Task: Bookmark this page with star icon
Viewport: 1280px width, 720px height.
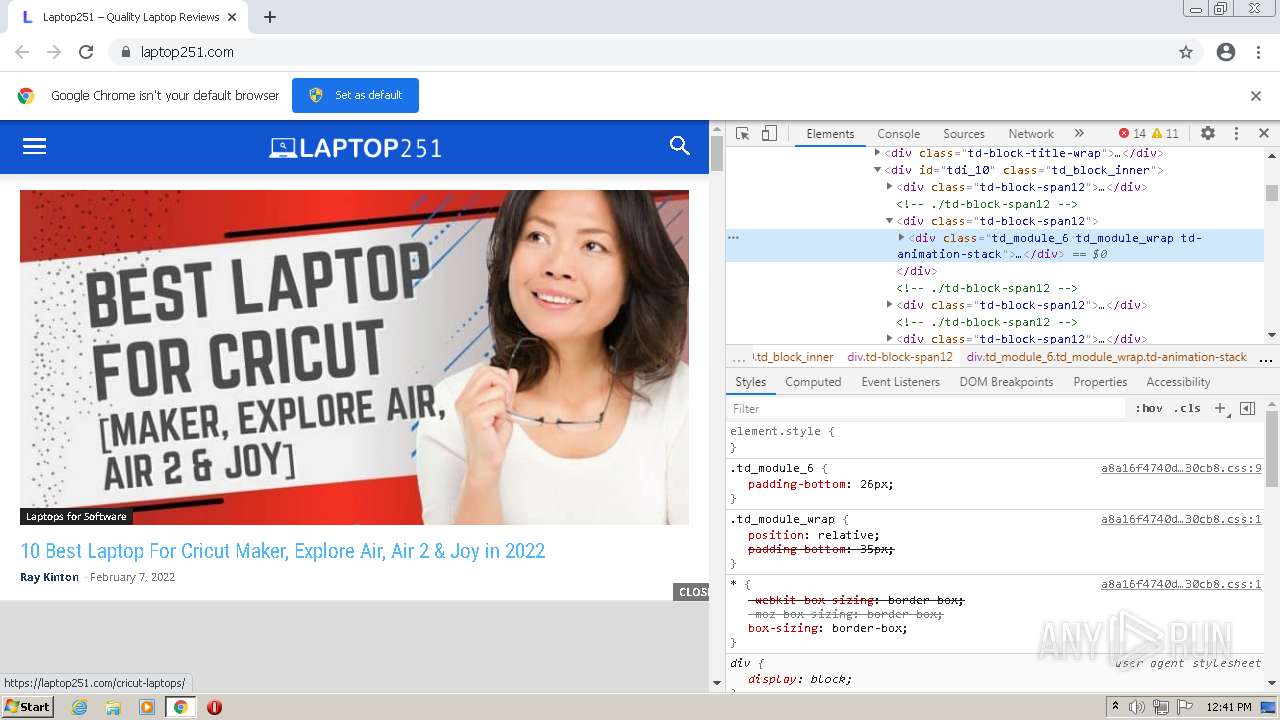Action: 1186,52
